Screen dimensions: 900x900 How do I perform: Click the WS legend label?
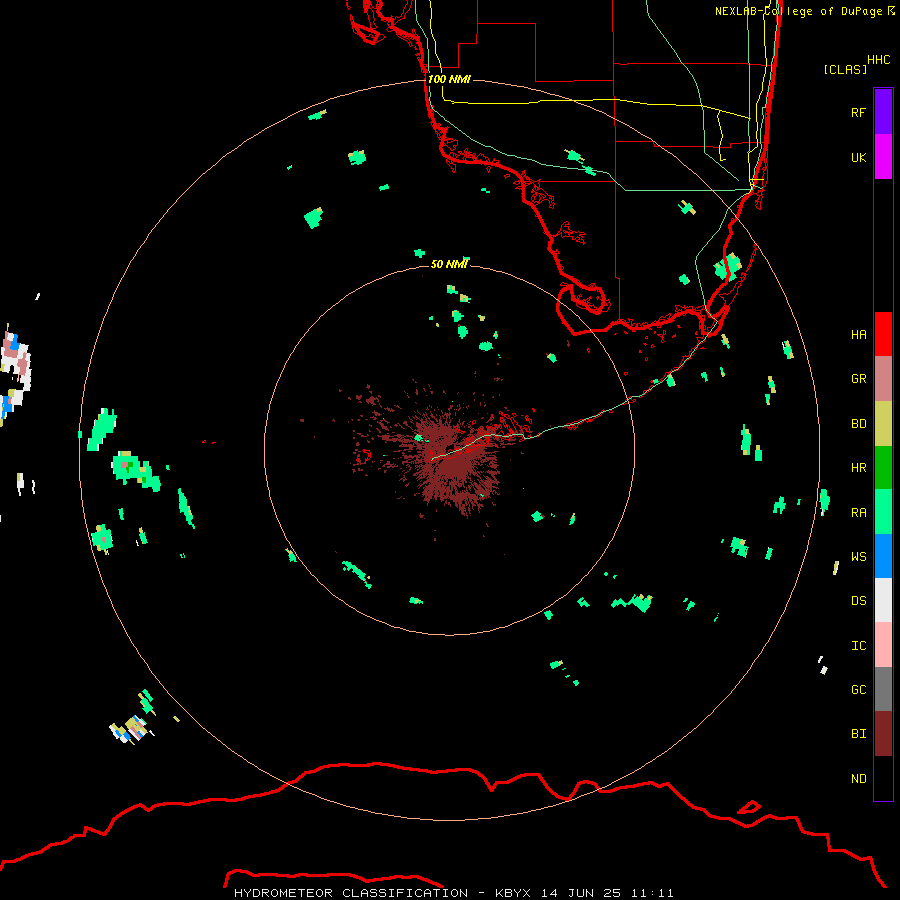[859, 556]
